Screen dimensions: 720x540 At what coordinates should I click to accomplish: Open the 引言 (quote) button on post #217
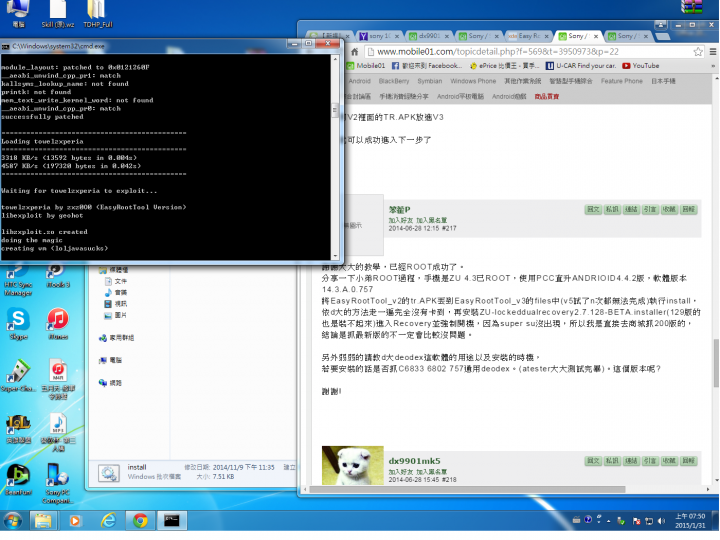tap(650, 209)
